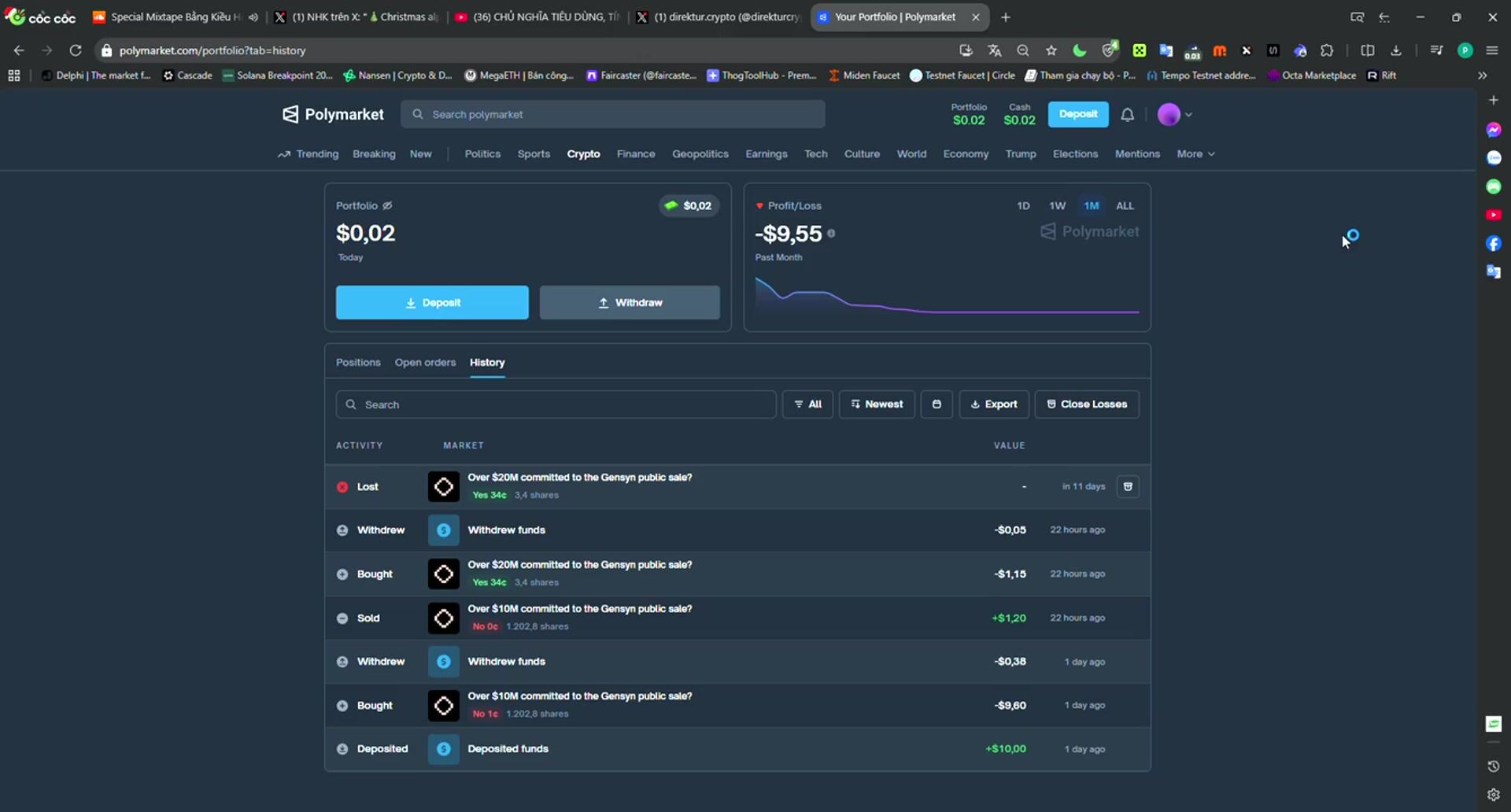Click the Polymarket logo
This screenshot has width=1511, height=812.
pyautogui.click(x=333, y=114)
